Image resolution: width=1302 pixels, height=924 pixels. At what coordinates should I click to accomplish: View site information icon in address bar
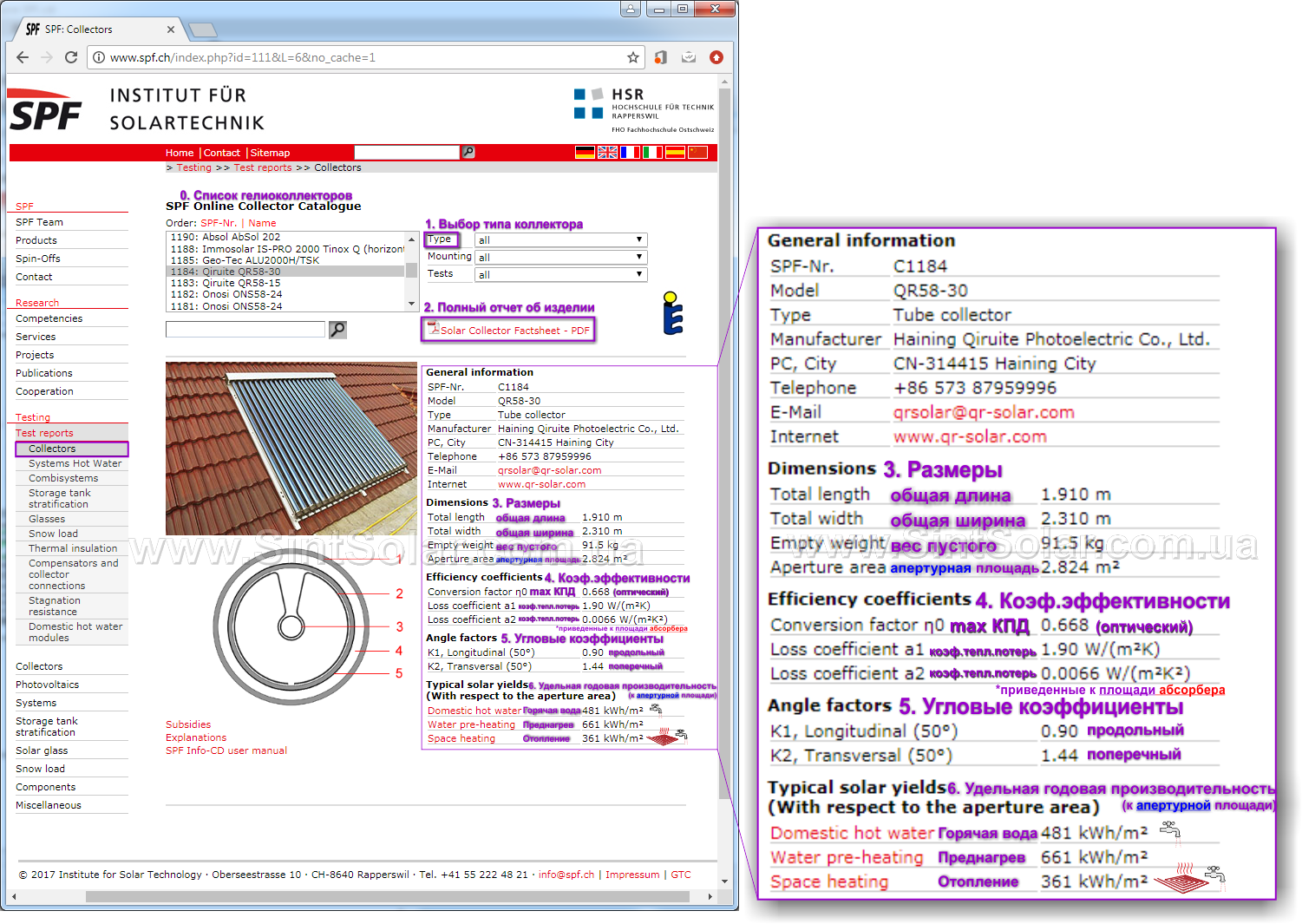99,57
